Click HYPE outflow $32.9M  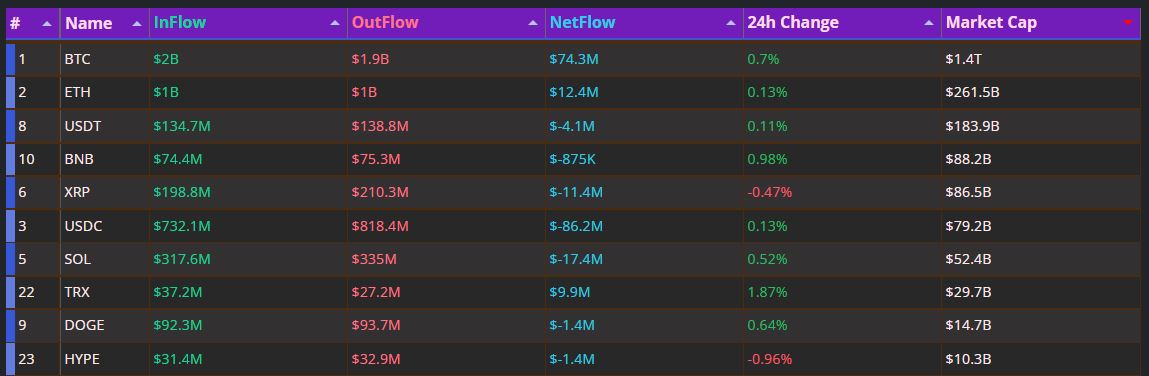coord(376,359)
